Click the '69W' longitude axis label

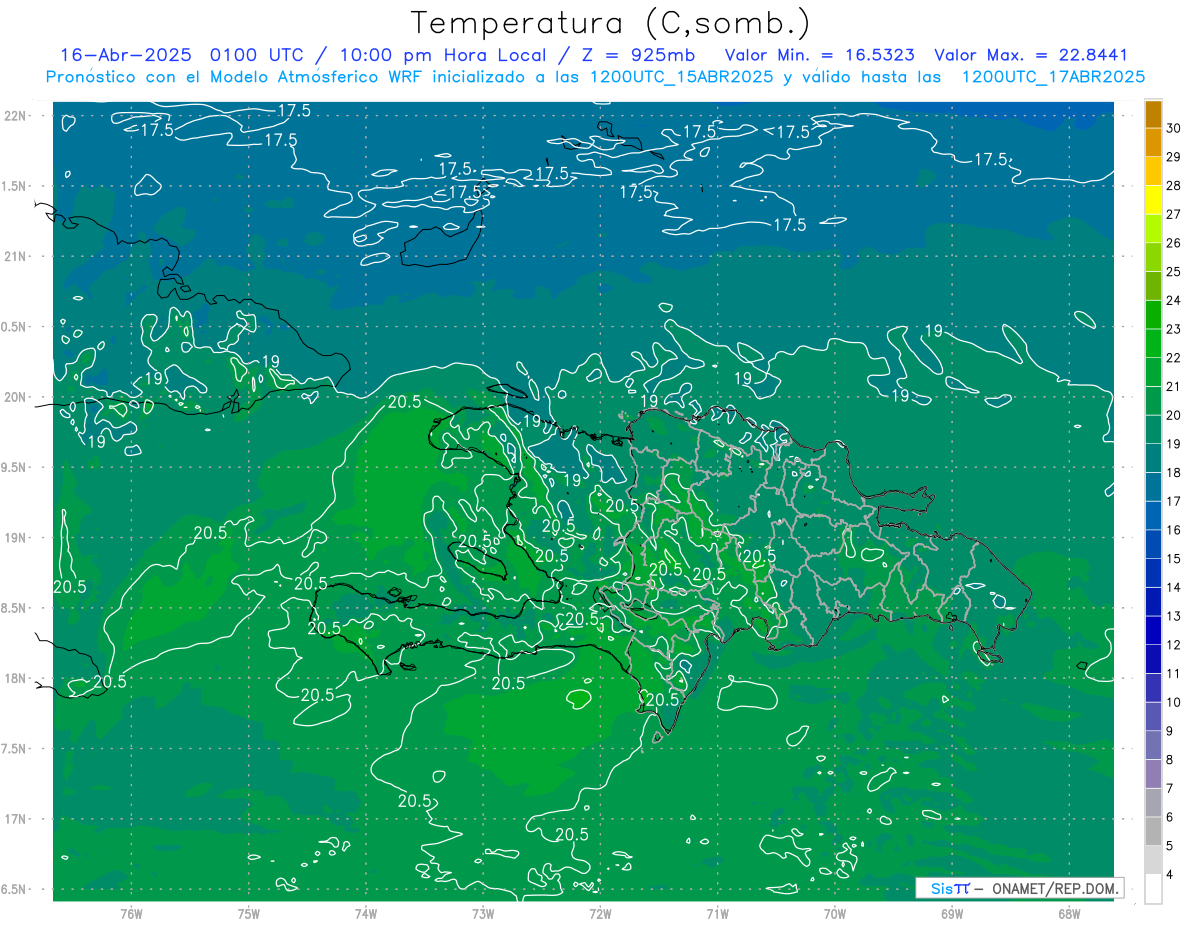pyautogui.click(x=952, y=914)
